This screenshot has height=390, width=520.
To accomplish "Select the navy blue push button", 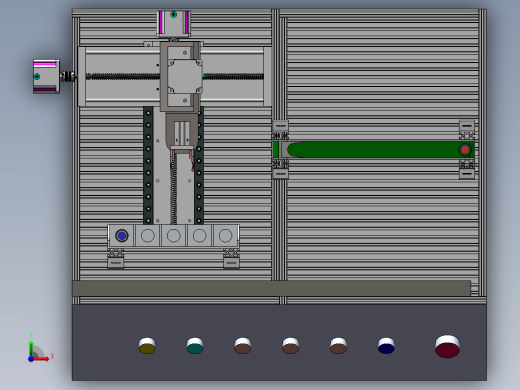I will click(x=386, y=346).
